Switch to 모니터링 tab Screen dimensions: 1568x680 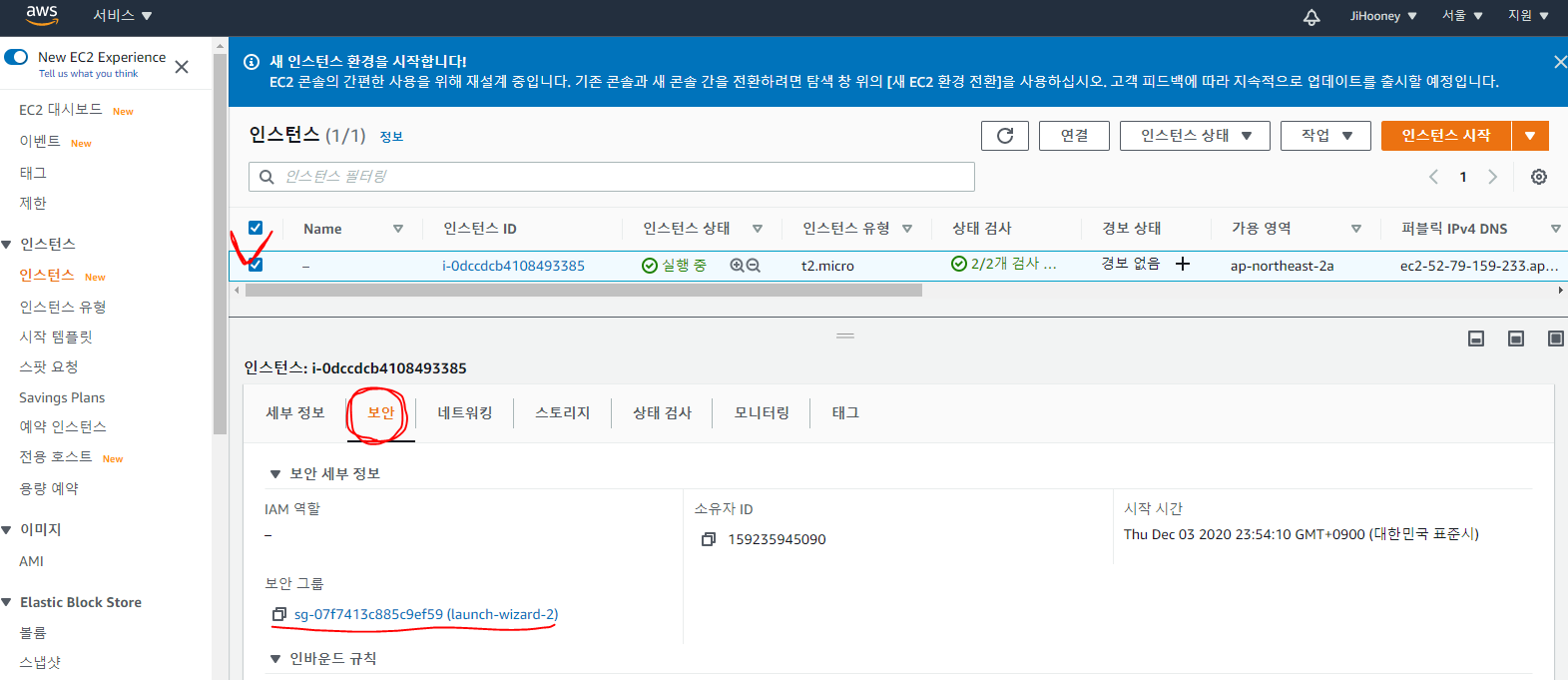763,413
